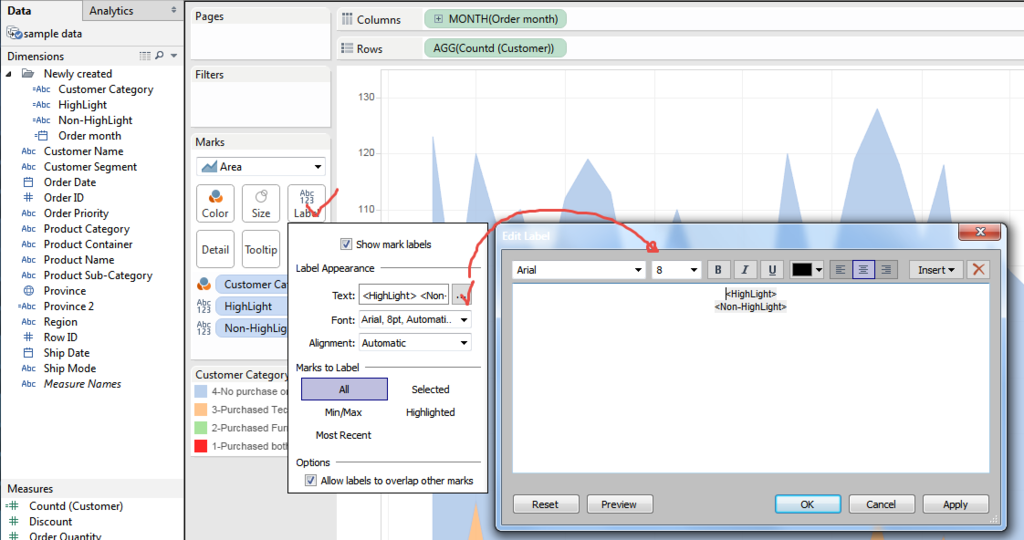Click the AGG(Countd (Customer)) pill

point(494,48)
